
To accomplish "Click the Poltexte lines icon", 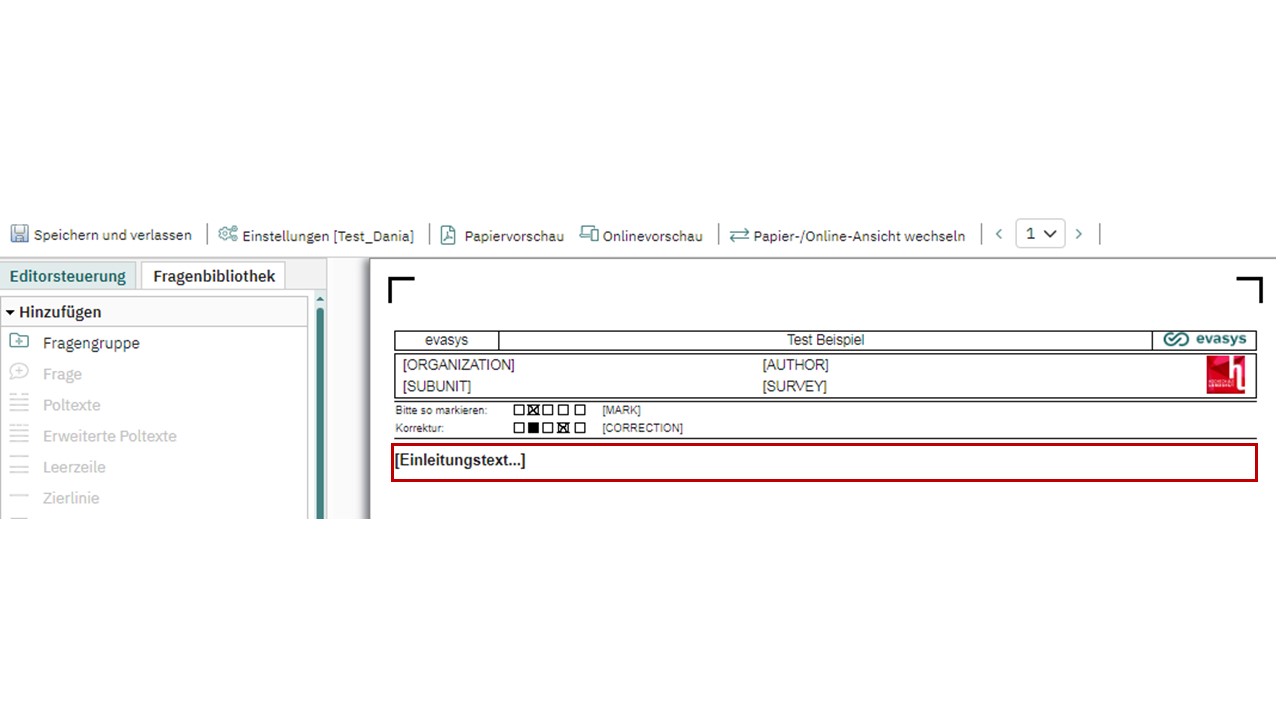I will pos(19,404).
